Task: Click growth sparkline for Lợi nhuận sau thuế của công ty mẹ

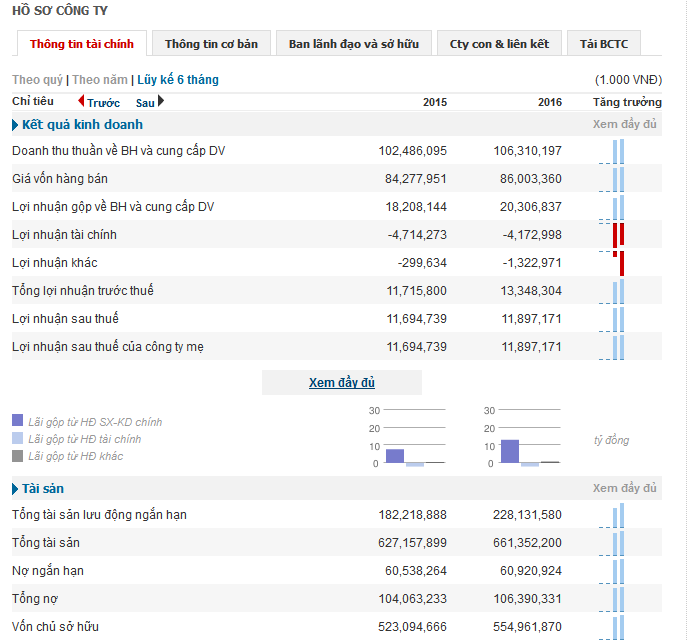Action: click(x=612, y=347)
